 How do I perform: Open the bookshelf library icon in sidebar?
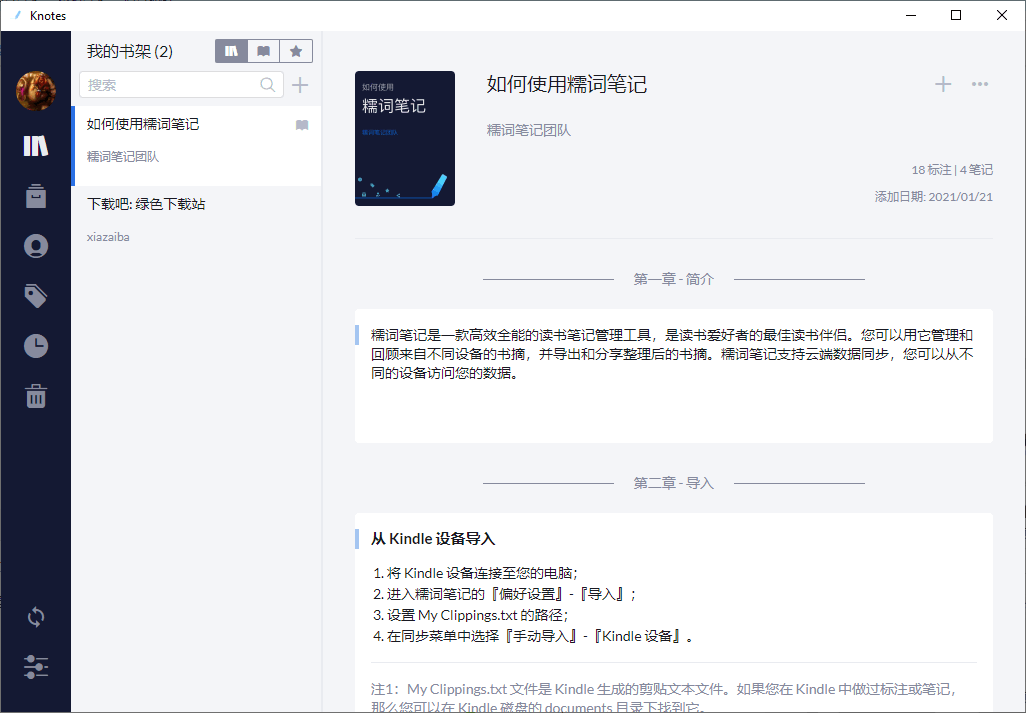[x=35, y=146]
